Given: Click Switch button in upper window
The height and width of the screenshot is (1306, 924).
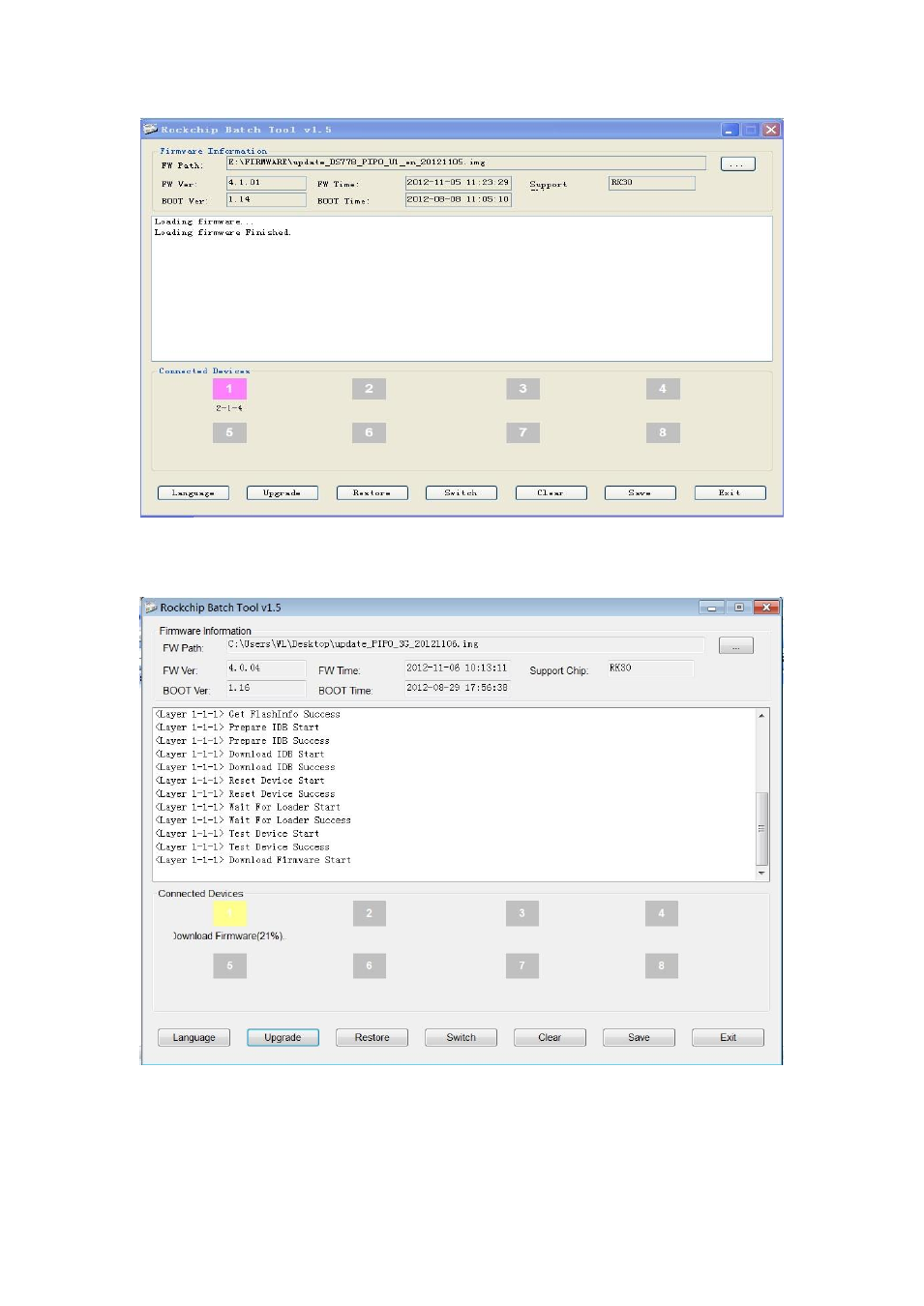Looking at the screenshot, I should click(461, 493).
